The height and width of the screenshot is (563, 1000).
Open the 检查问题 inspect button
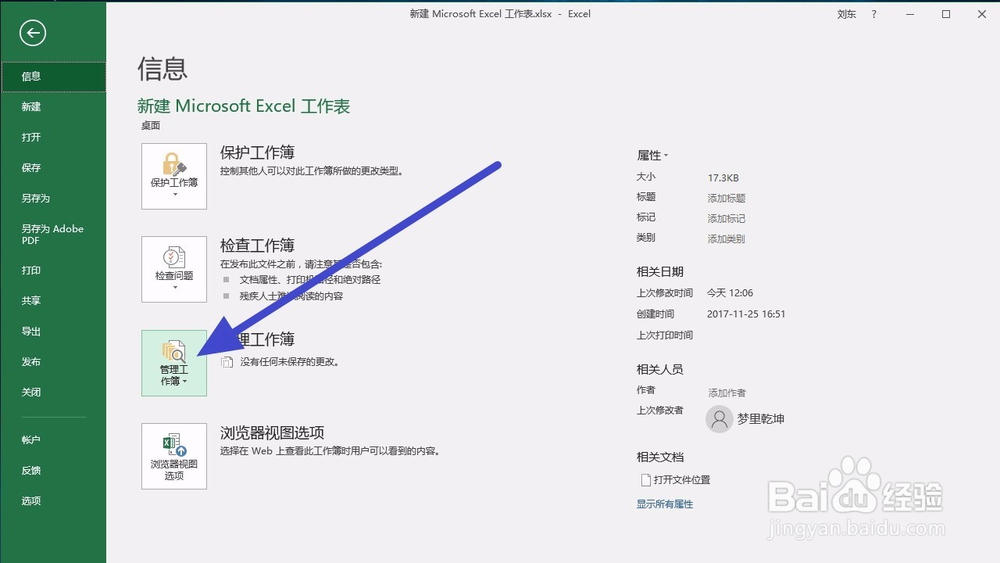click(174, 269)
